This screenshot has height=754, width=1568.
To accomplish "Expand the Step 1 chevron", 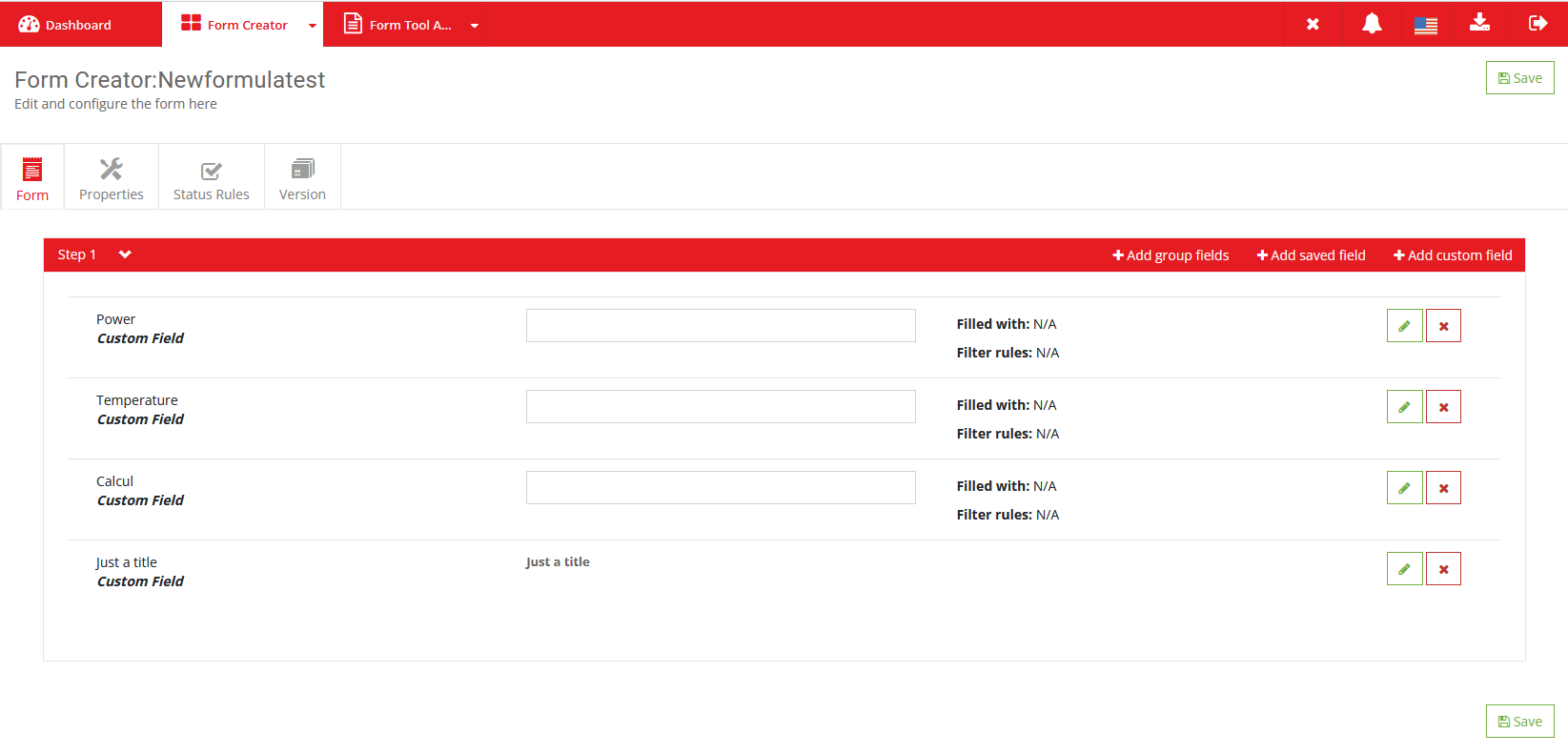I will pyautogui.click(x=125, y=255).
